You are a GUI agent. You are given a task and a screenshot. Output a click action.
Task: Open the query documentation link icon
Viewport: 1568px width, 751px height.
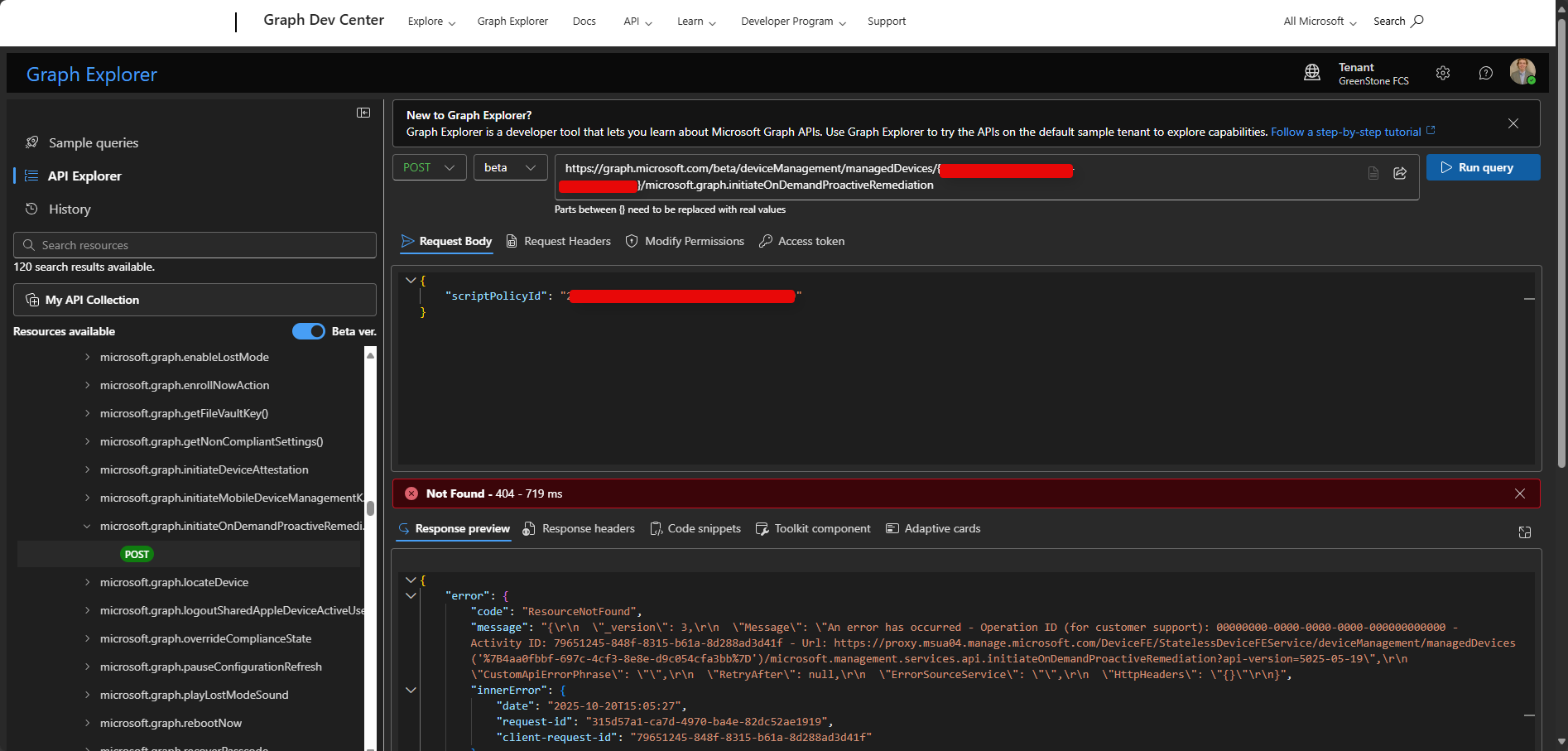coord(1373,172)
